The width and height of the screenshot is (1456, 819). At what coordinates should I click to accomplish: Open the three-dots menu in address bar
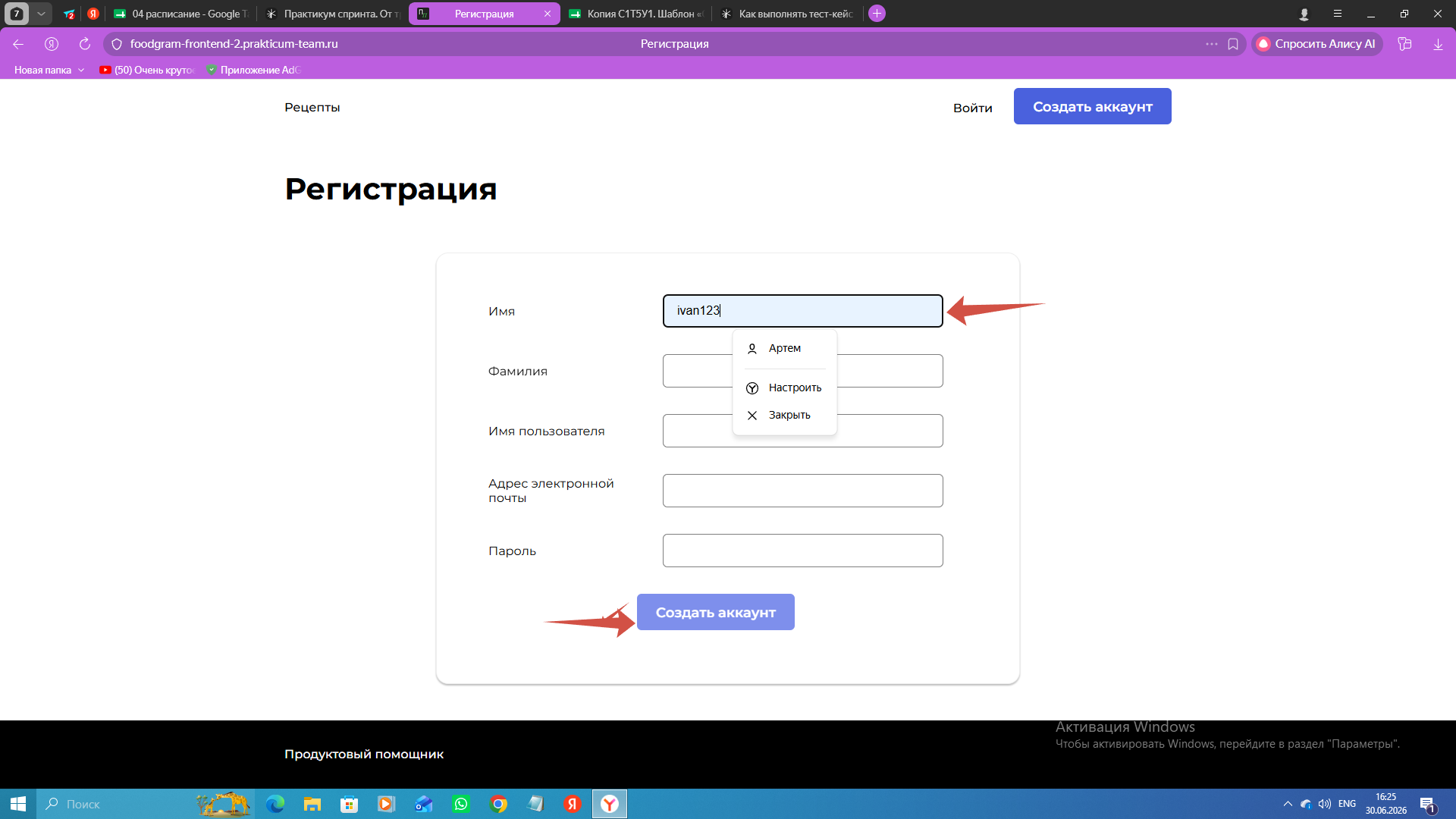pos(1212,44)
